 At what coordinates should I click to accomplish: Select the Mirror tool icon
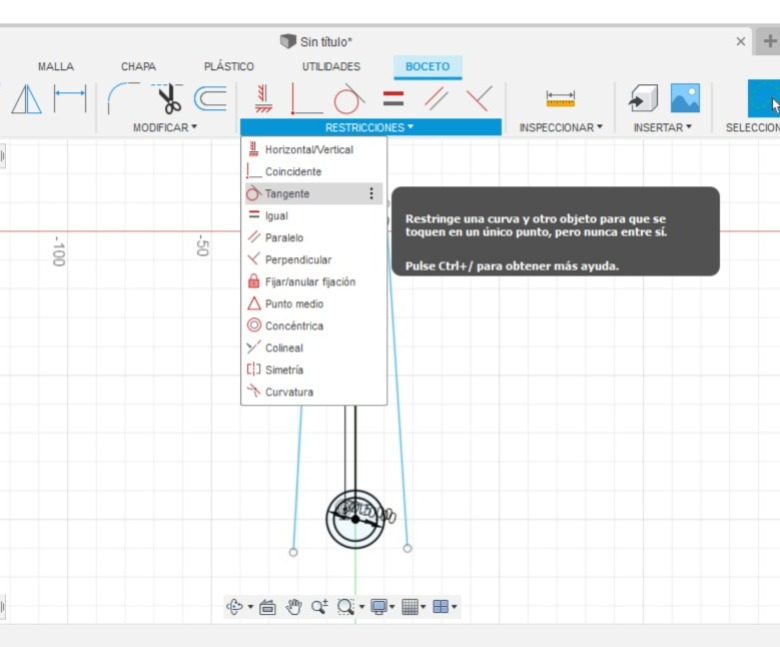[26, 99]
